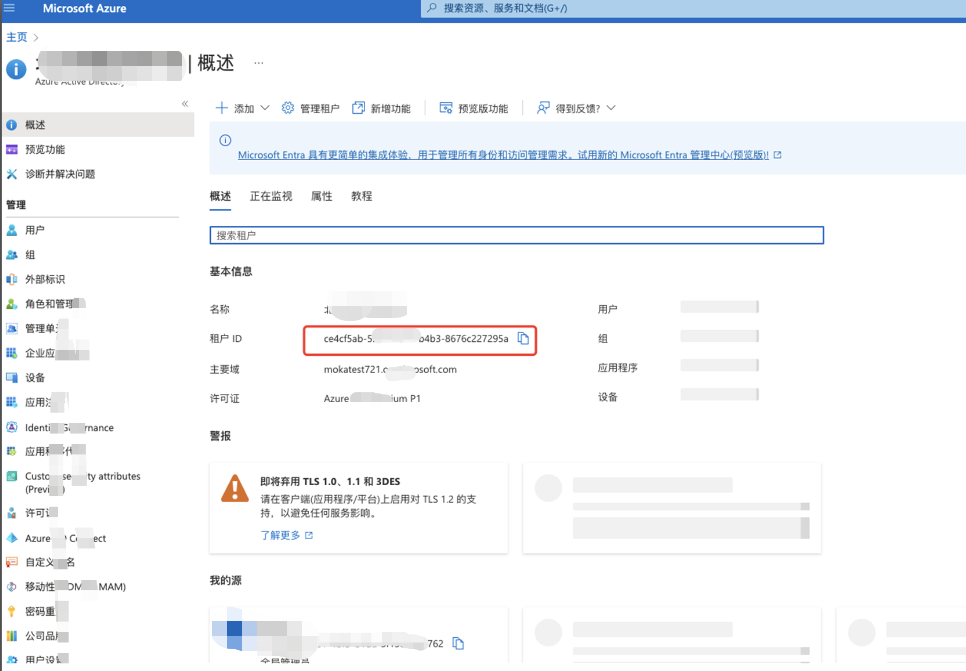The image size is (966, 671).
Task: Click the 许可证 sidebar icon
Action: 12,513
